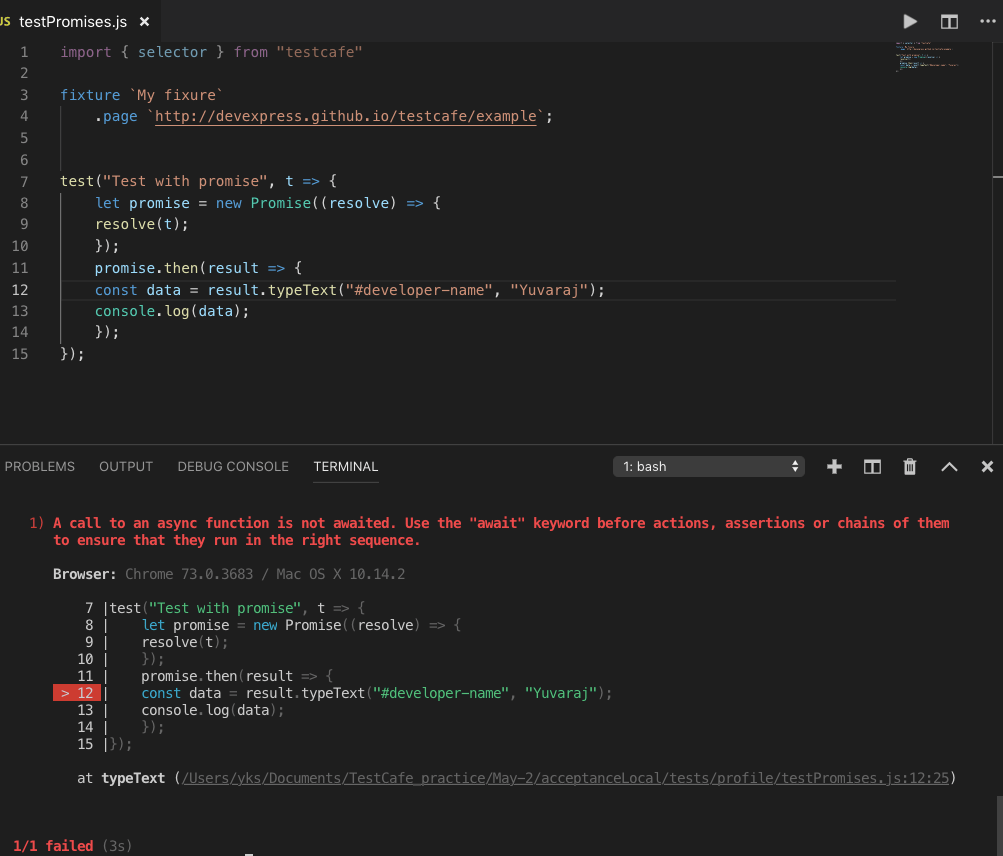Click the 'selector' identifier on line 1
This screenshot has height=856, width=1003.
172,52
